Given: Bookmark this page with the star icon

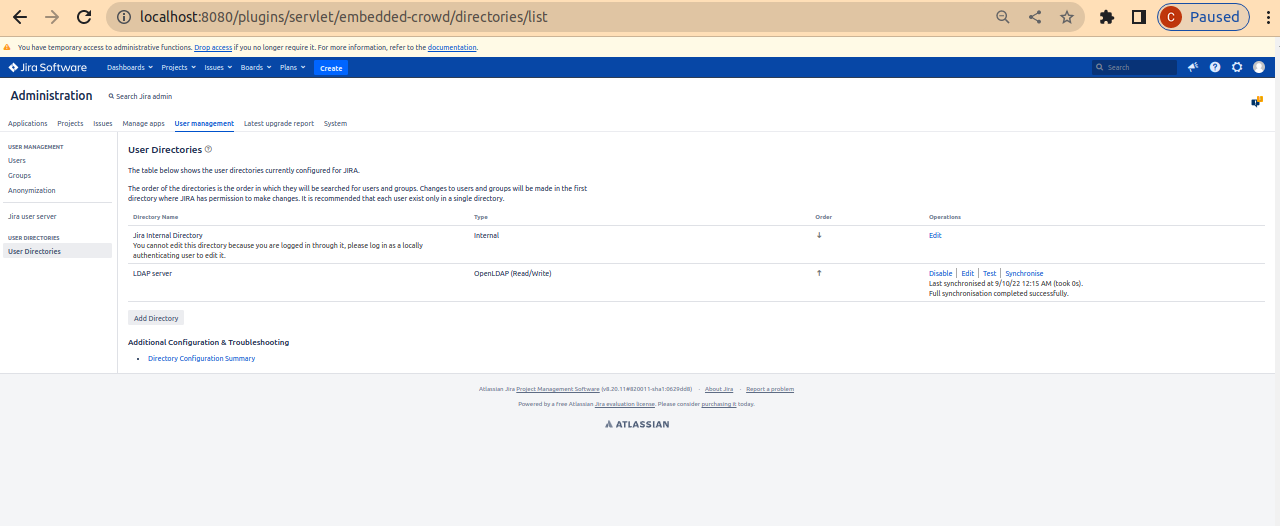Looking at the screenshot, I should coord(1067,17).
